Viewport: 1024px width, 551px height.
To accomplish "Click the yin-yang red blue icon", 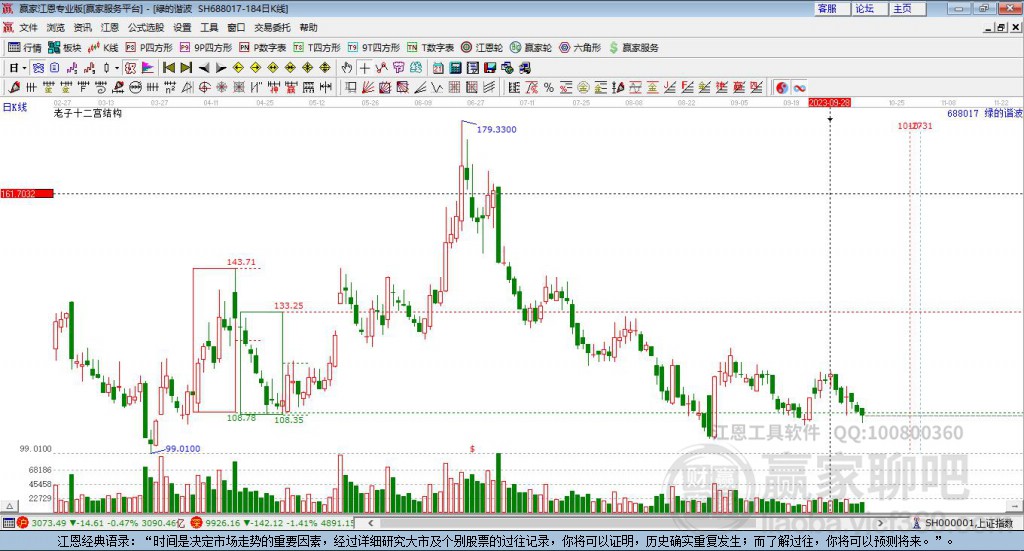I will pos(782,87).
